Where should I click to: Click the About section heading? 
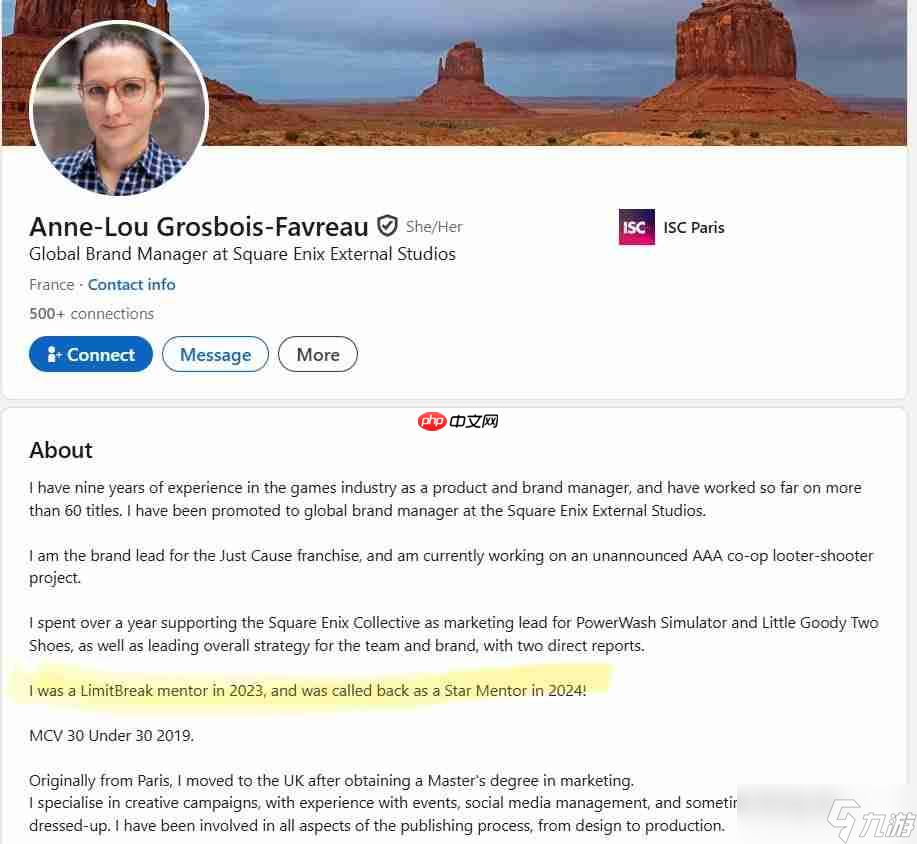61,450
